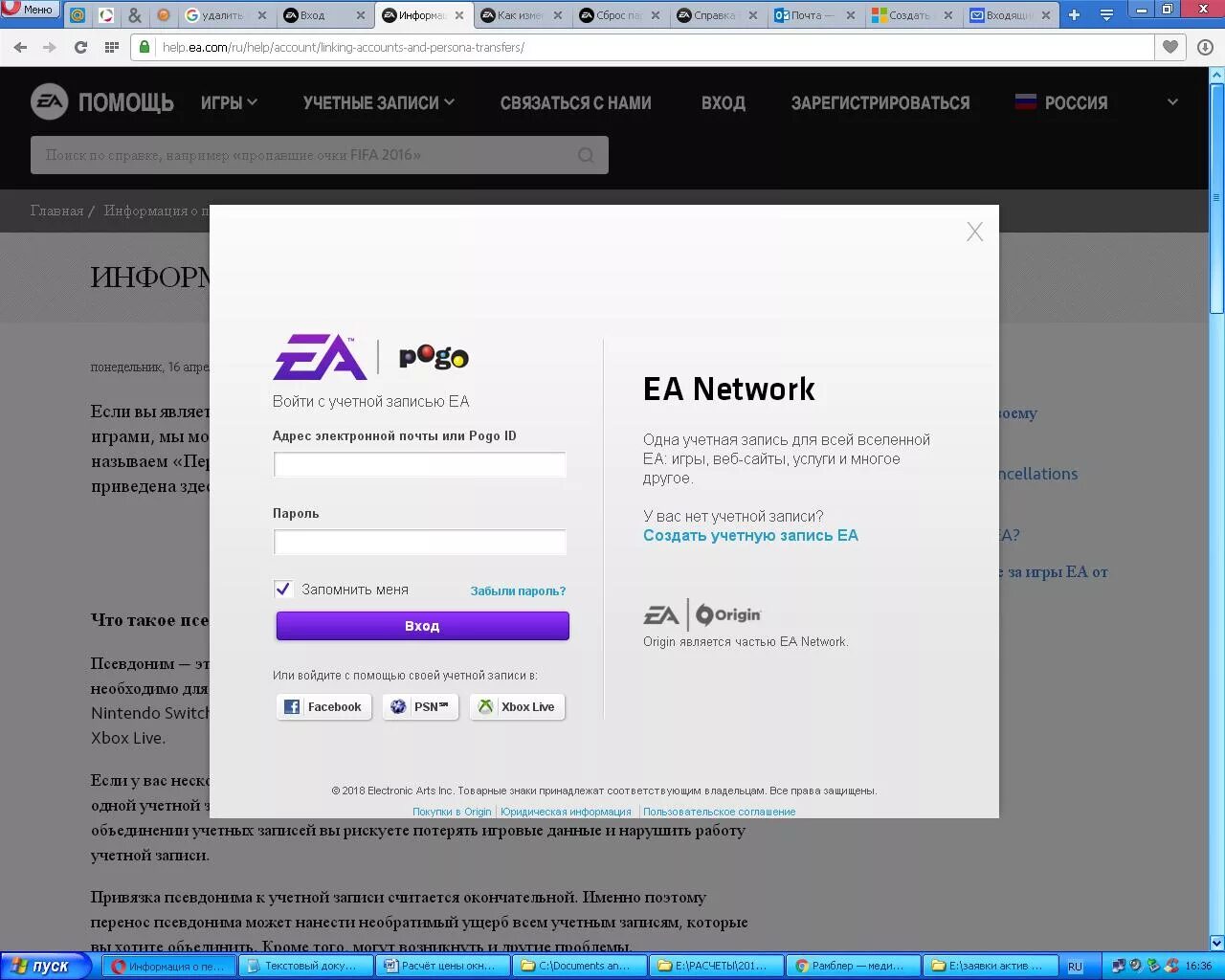
Task: Bookmark page with heart icon
Action: pos(1169,47)
